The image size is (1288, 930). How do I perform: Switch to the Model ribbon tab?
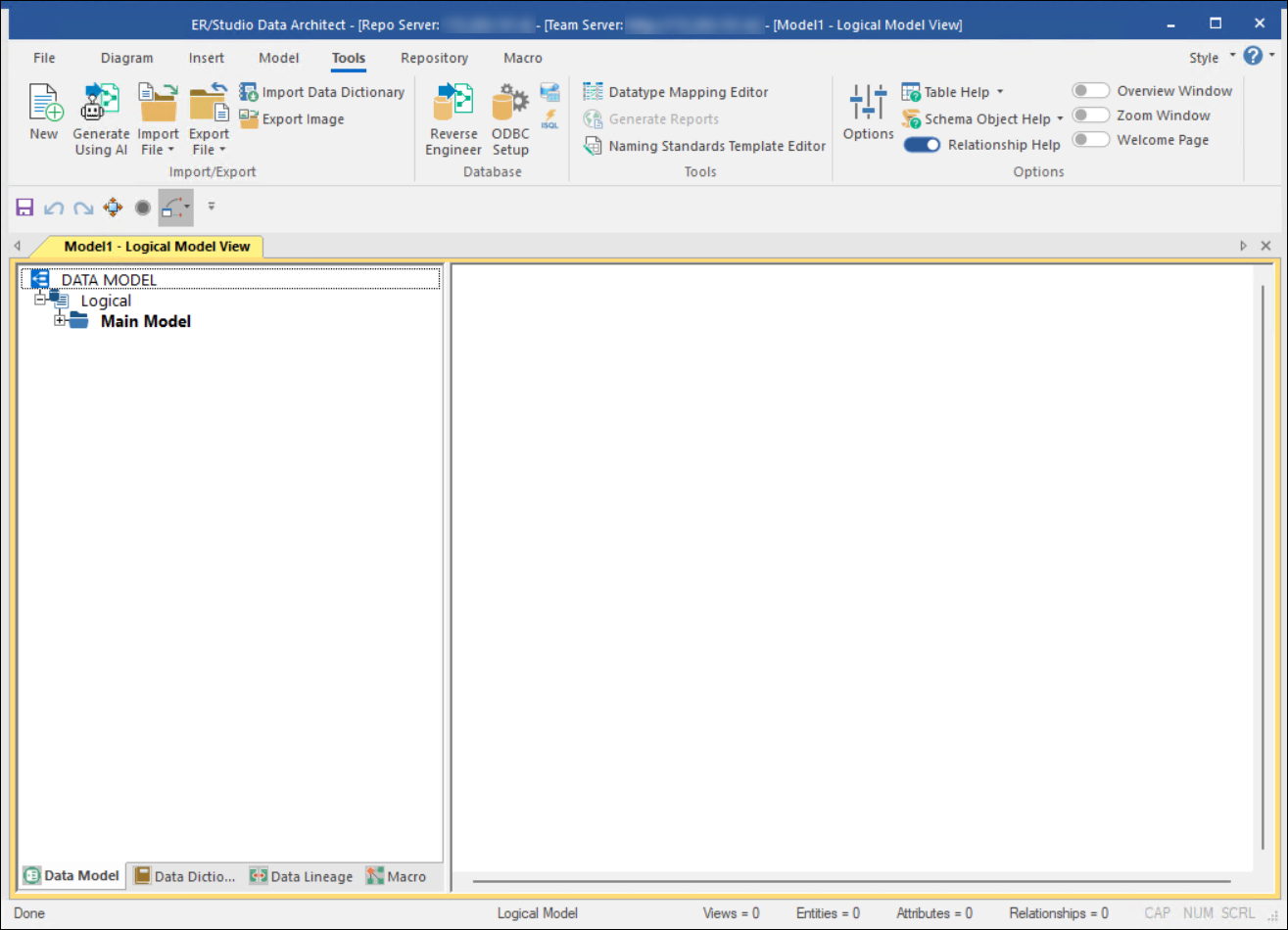click(279, 58)
